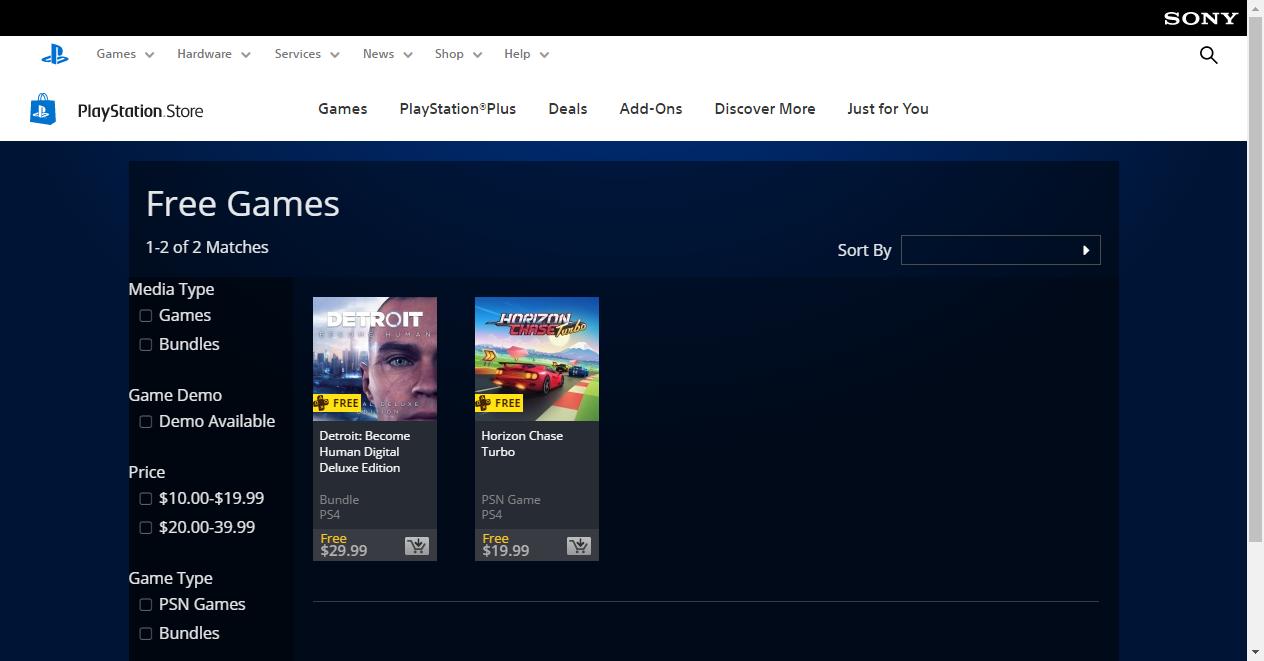Click the Horizon Chase Turbo cover image
Viewport: 1264px width, 661px height.
point(537,358)
